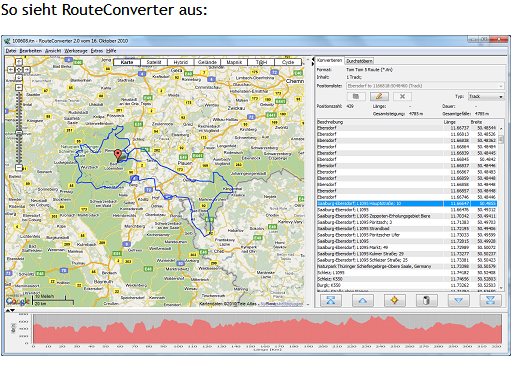The image size is (524, 381).
Task: Move selected position to top of list
Action: point(331,300)
